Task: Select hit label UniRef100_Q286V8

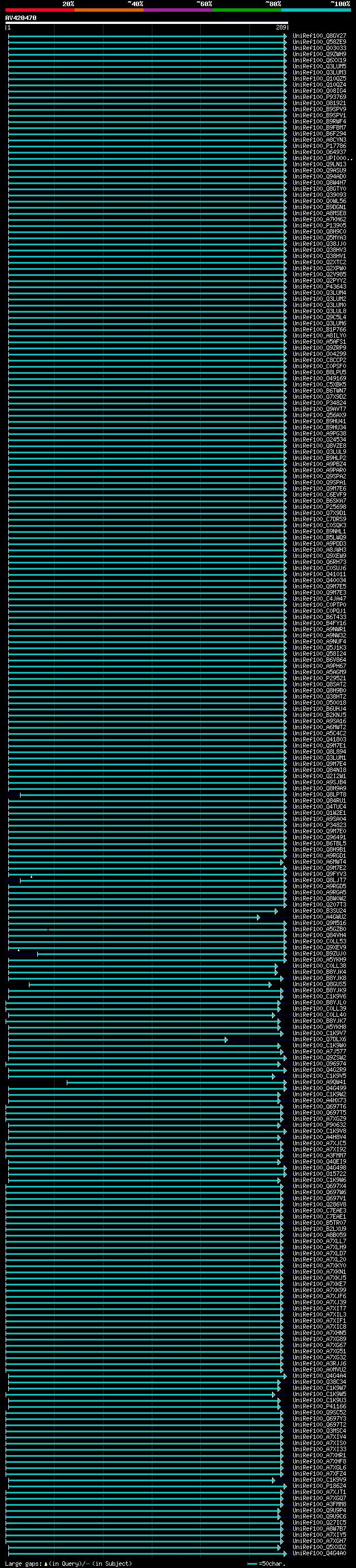Action: 319,1205
